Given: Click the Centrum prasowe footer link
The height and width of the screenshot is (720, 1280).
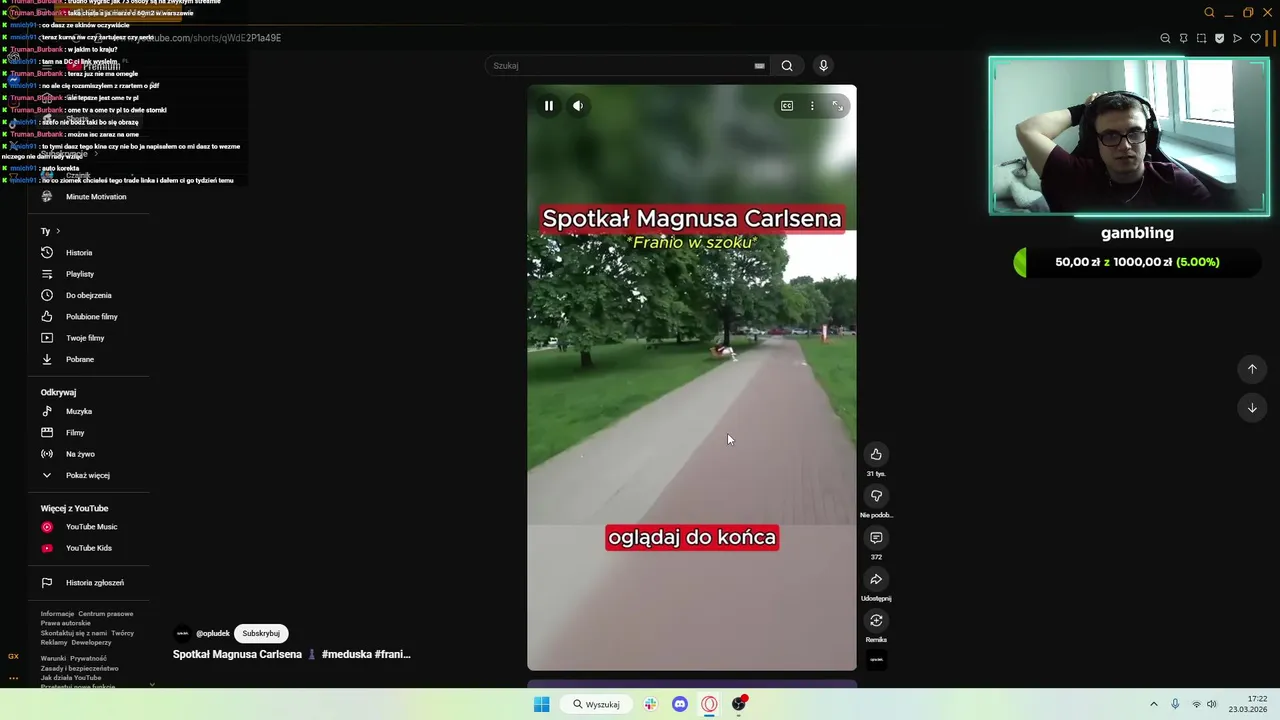Looking at the screenshot, I should tap(105, 614).
